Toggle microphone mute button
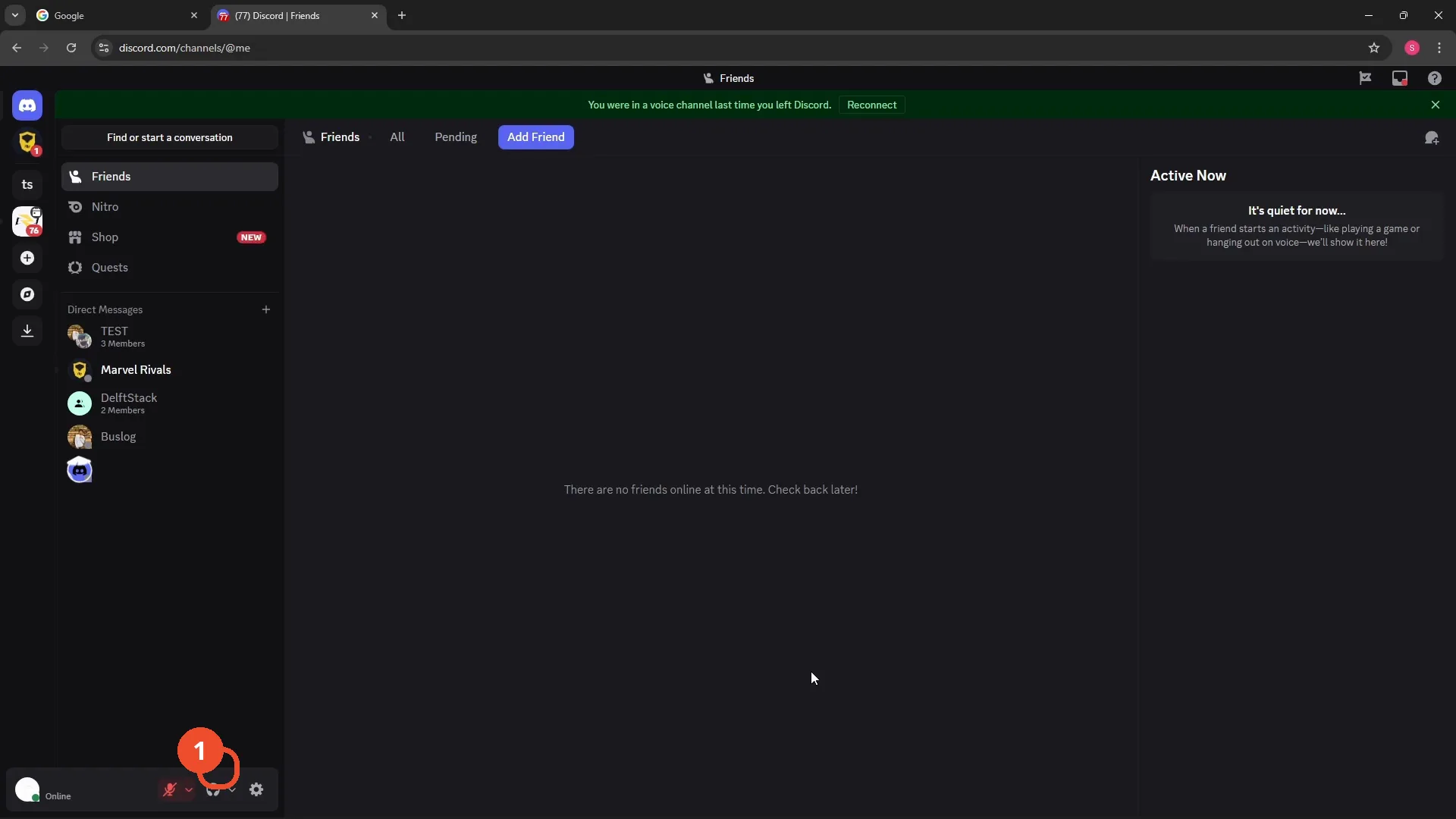The height and width of the screenshot is (819, 1456). click(x=170, y=789)
